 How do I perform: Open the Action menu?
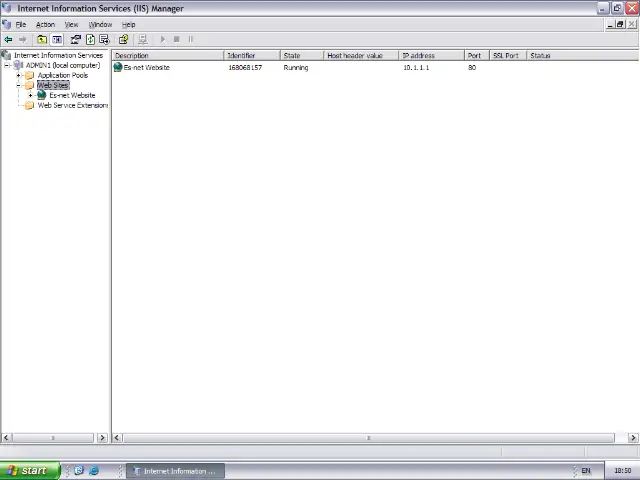coord(45,24)
